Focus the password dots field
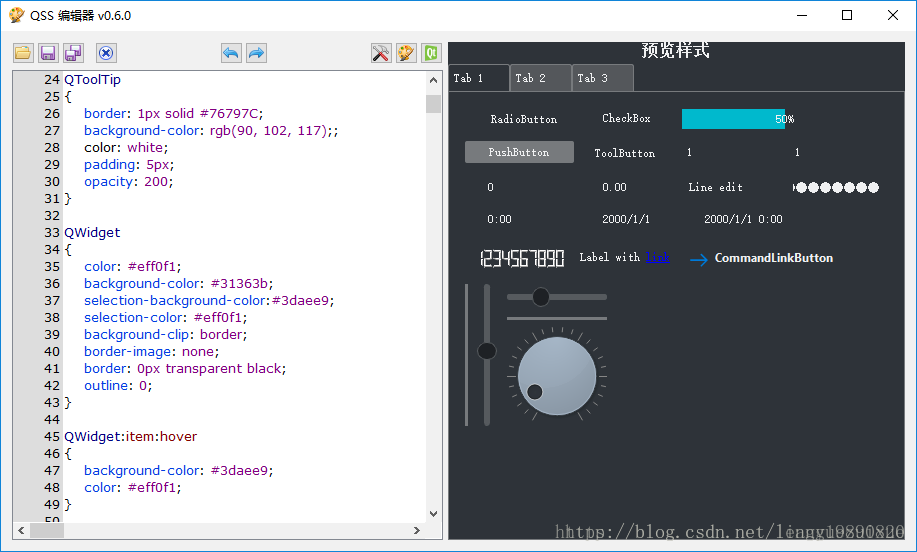Screen dimensions: 917x552 (837, 187)
